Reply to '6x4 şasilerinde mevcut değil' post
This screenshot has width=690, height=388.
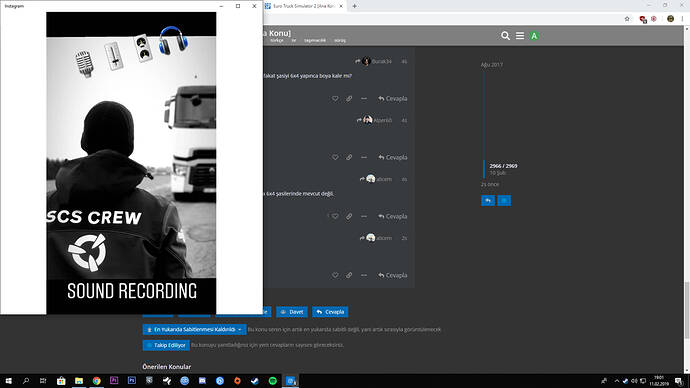(x=393, y=216)
